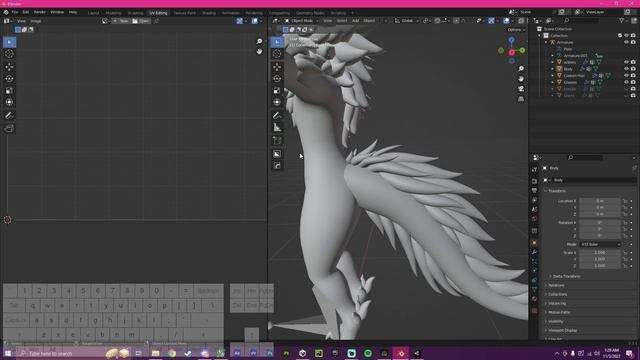The image size is (640, 360).
Task: Switch viewport to perspective/orthographic grid icon
Action: pyautogui.click(x=521, y=99)
